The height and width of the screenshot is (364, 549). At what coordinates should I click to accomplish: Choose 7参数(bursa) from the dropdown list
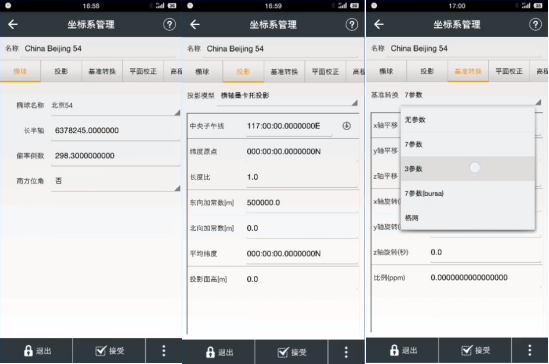(468, 193)
